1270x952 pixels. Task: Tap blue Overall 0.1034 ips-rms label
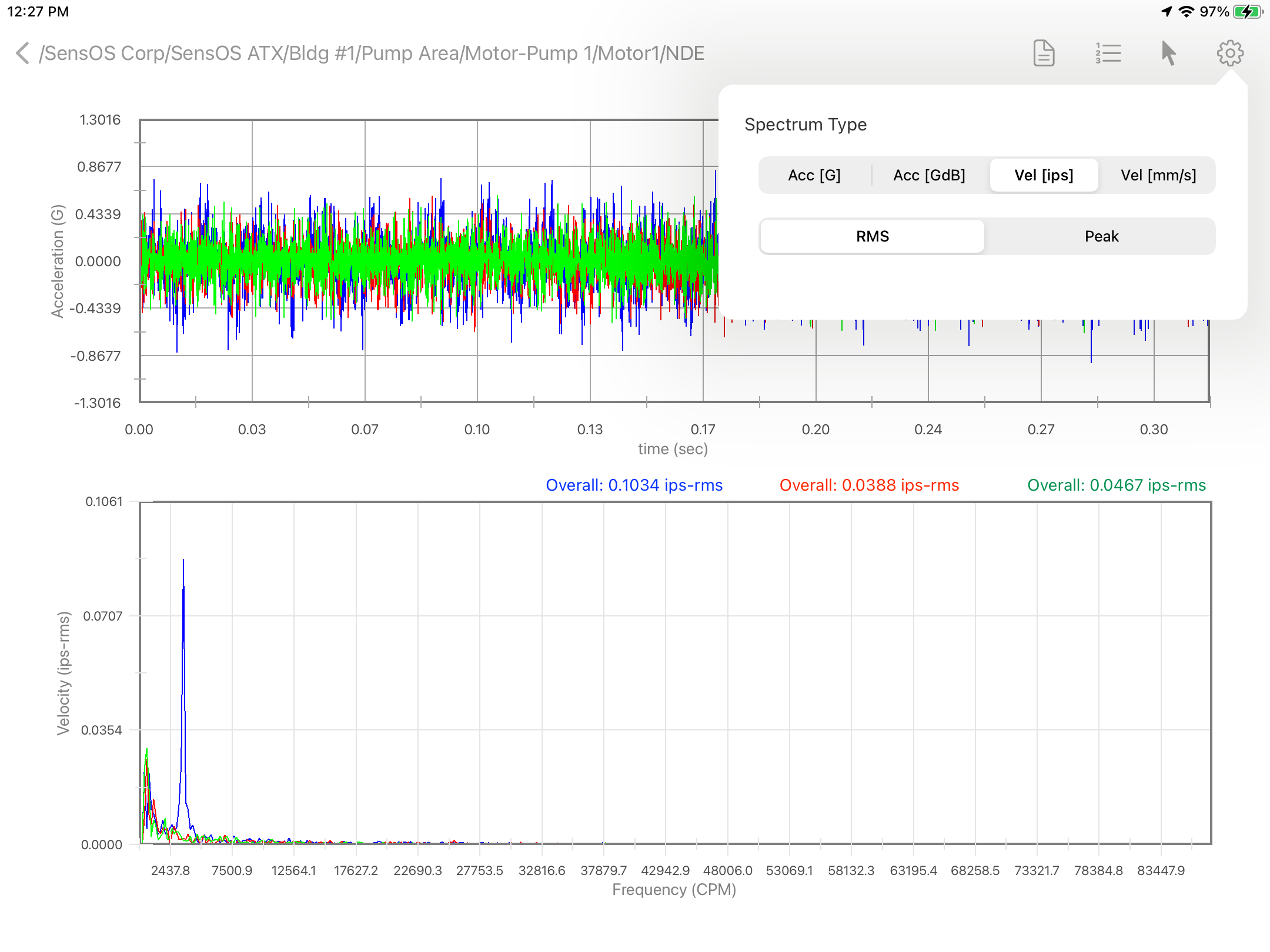634,485
